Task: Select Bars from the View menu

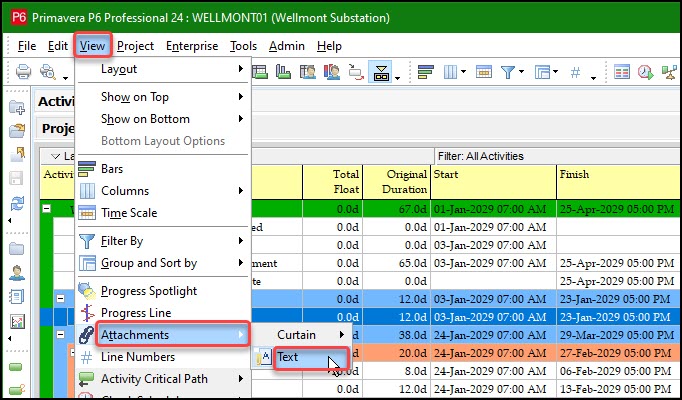Action: pyautogui.click(x=163, y=169)
